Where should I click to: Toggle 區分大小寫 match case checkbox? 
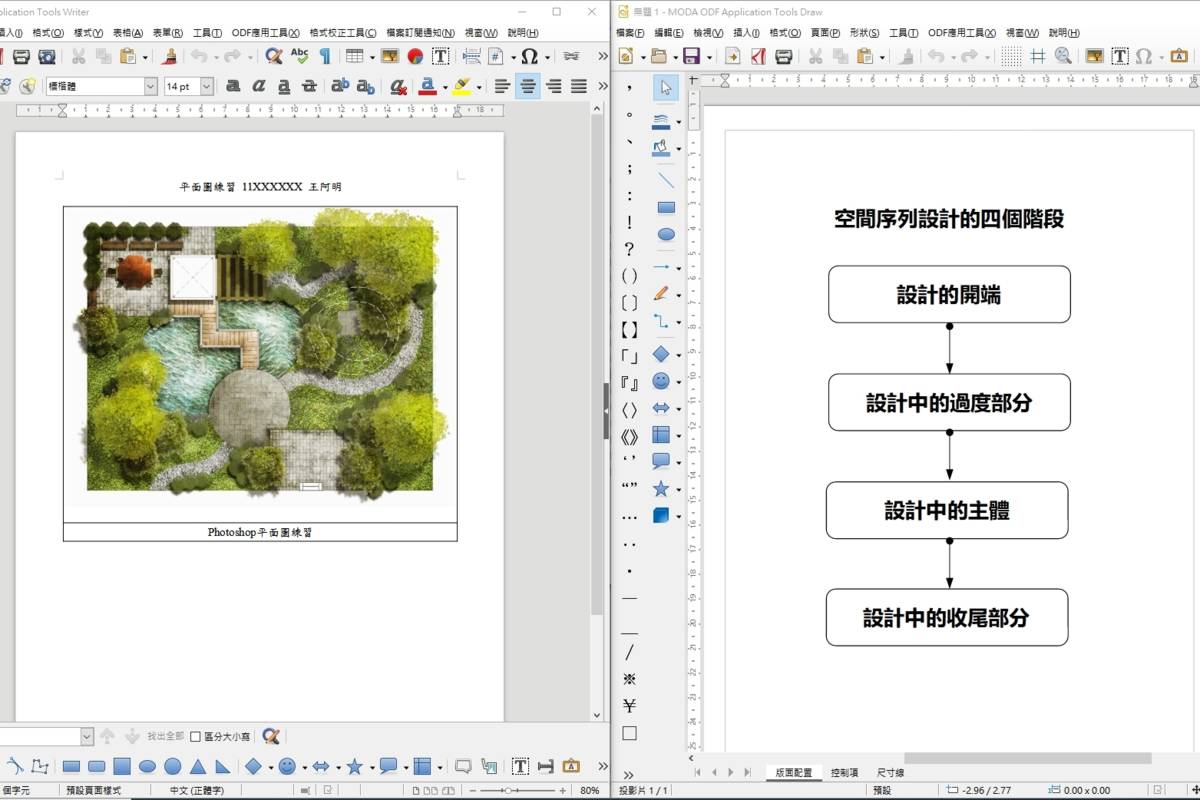pos(195,736)
